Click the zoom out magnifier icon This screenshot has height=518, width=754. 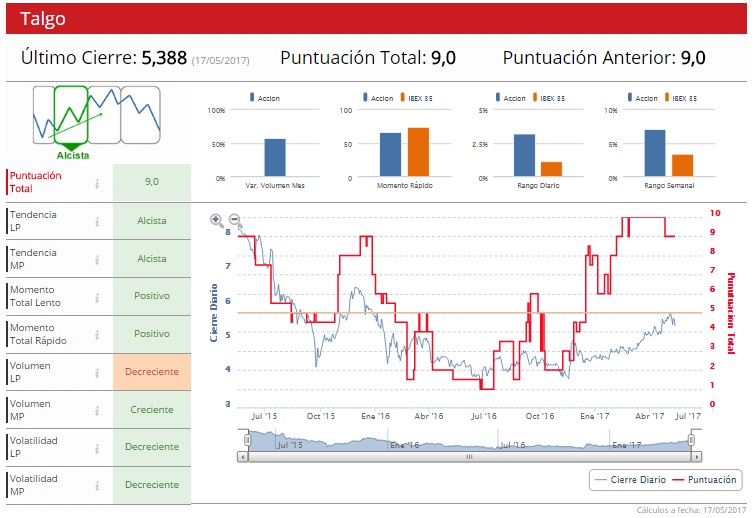coord(235,220)
